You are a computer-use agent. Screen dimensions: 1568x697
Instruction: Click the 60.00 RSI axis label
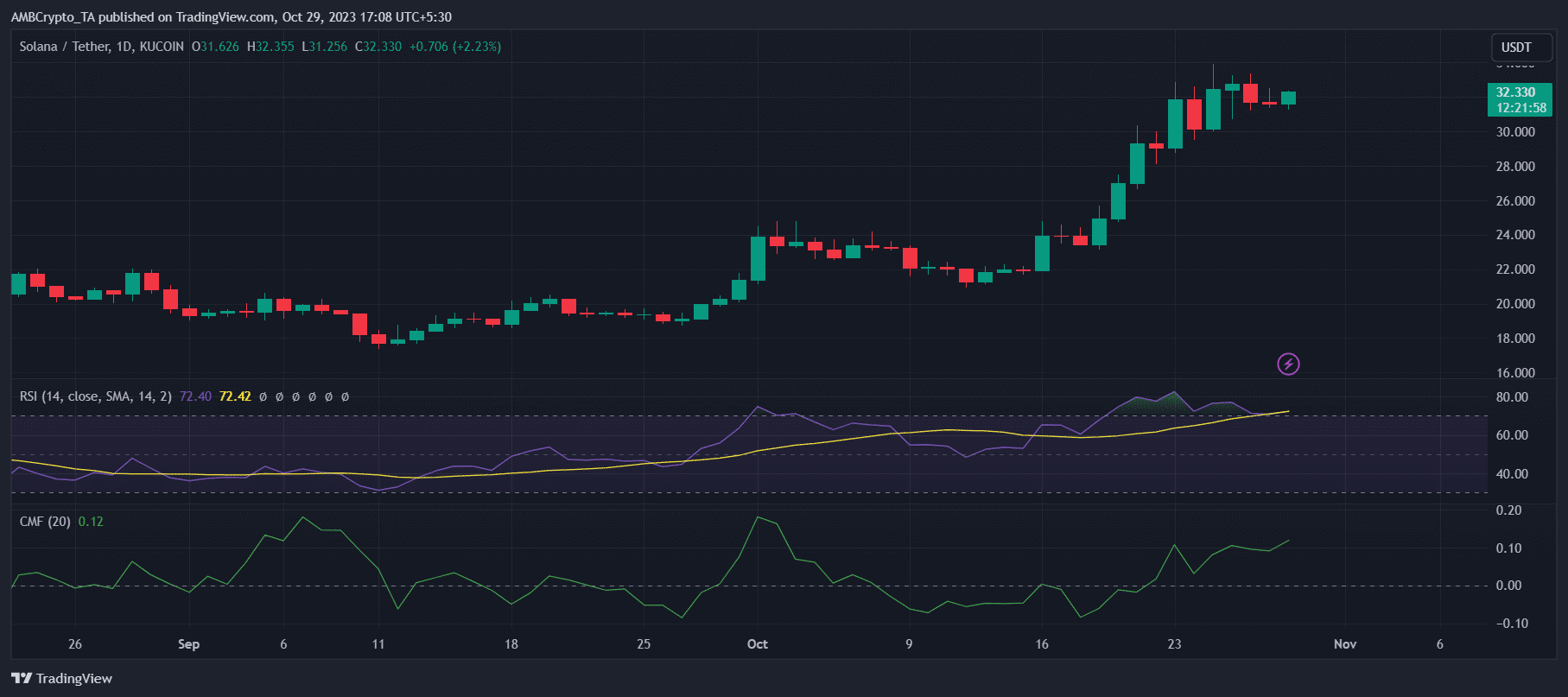click(x=1512, y=435)
